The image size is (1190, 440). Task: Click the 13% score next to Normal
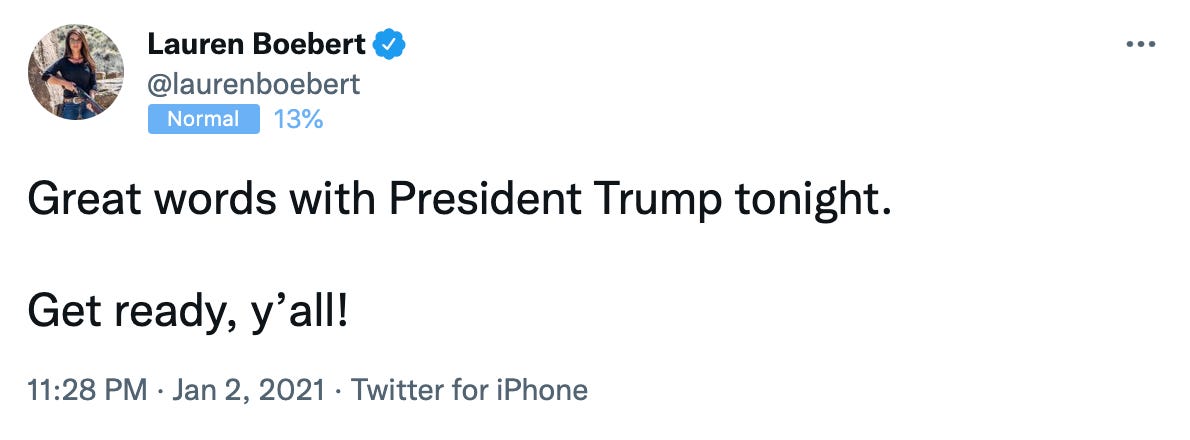tap(298, 119)
